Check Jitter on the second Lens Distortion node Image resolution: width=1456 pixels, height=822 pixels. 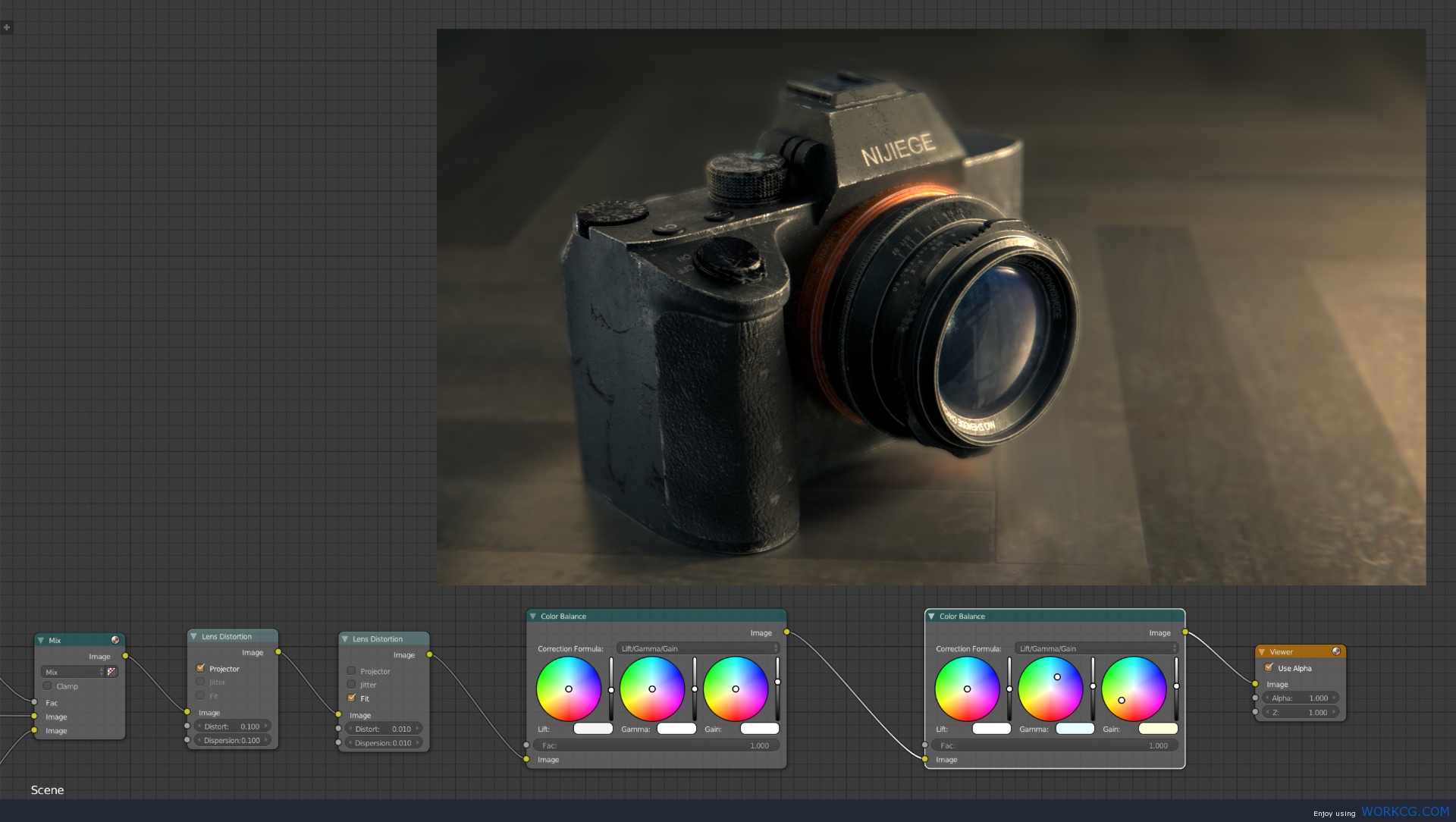[351, 684]
